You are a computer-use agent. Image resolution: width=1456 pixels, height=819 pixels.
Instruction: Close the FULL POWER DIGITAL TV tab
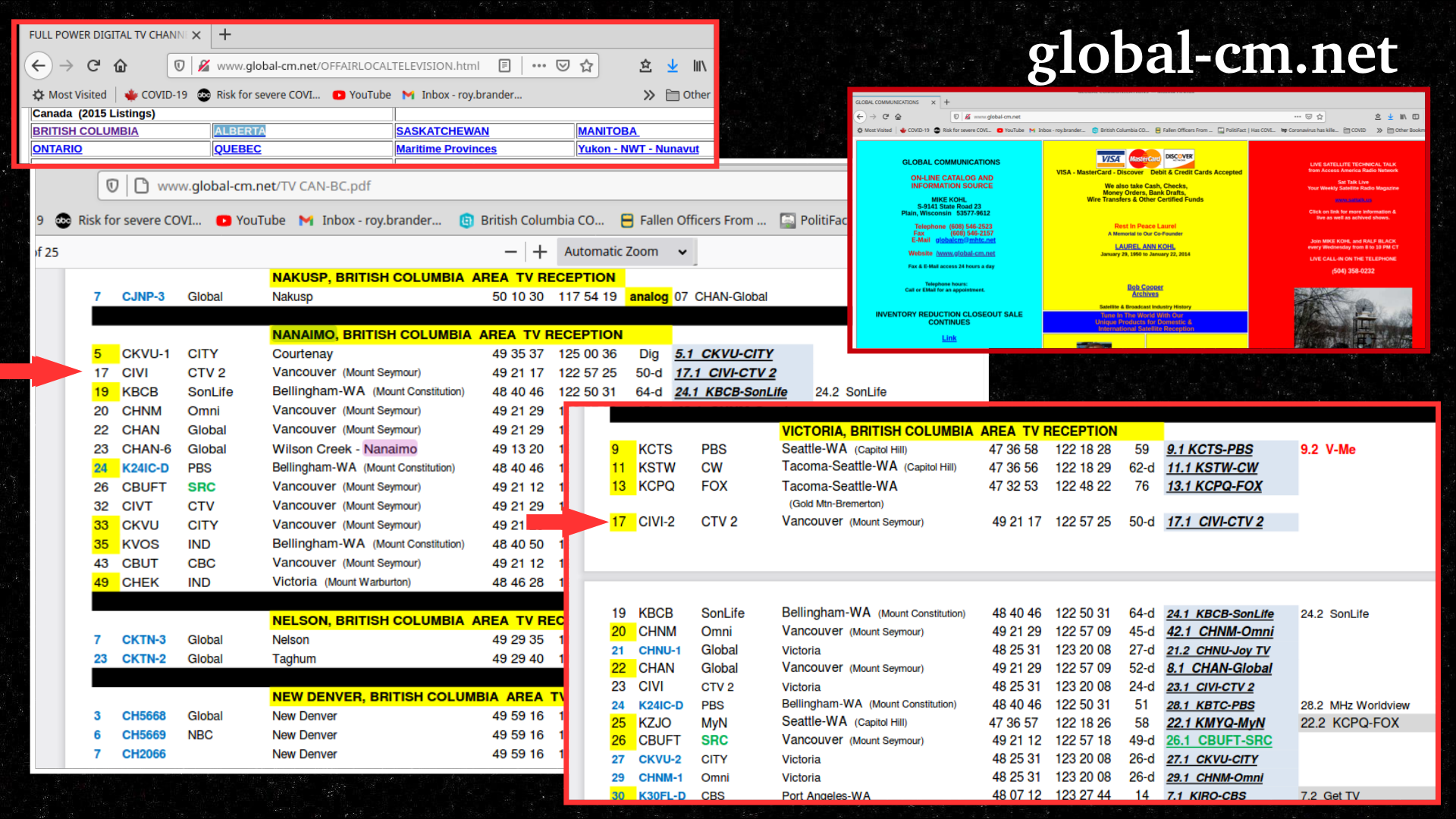(x=196, y=35)
